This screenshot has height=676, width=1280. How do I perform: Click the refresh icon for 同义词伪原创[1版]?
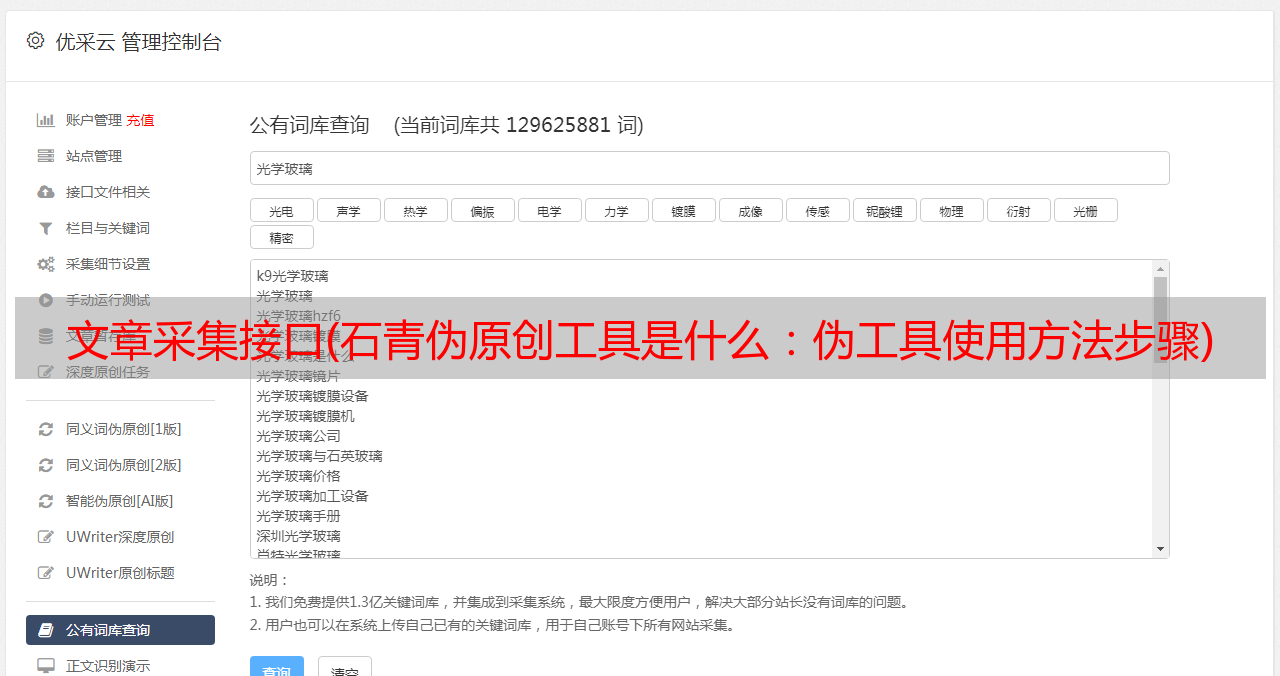[46, 429]
